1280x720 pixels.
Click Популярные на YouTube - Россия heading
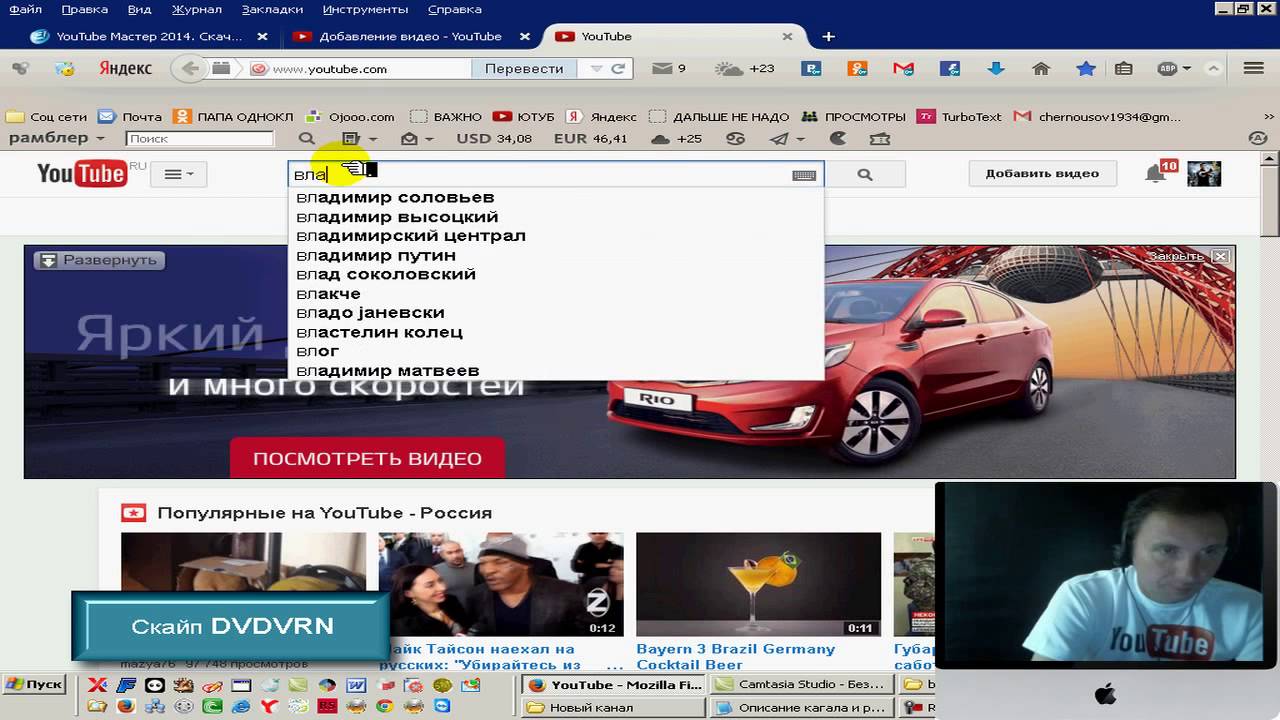[x=324, y=513]
